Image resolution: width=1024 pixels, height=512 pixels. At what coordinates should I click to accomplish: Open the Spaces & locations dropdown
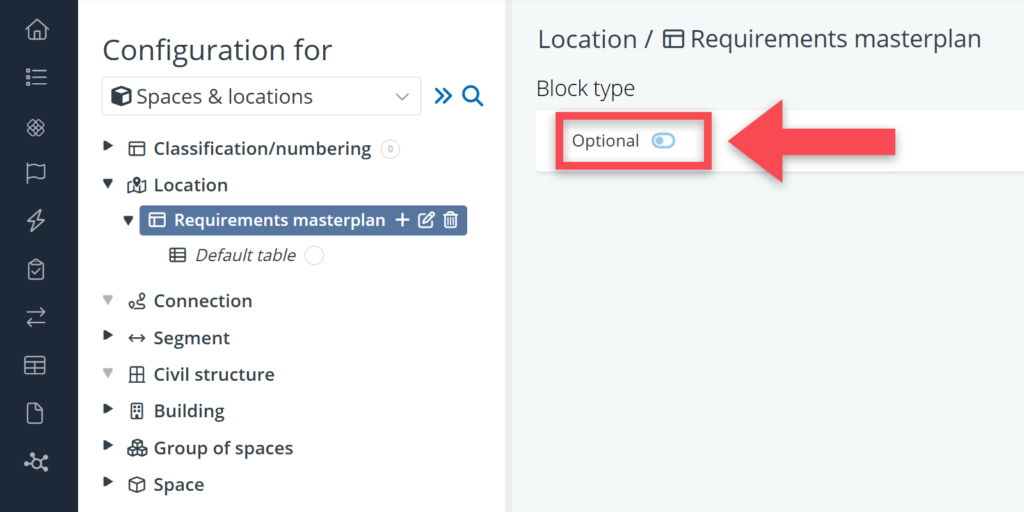pos(261,97)
